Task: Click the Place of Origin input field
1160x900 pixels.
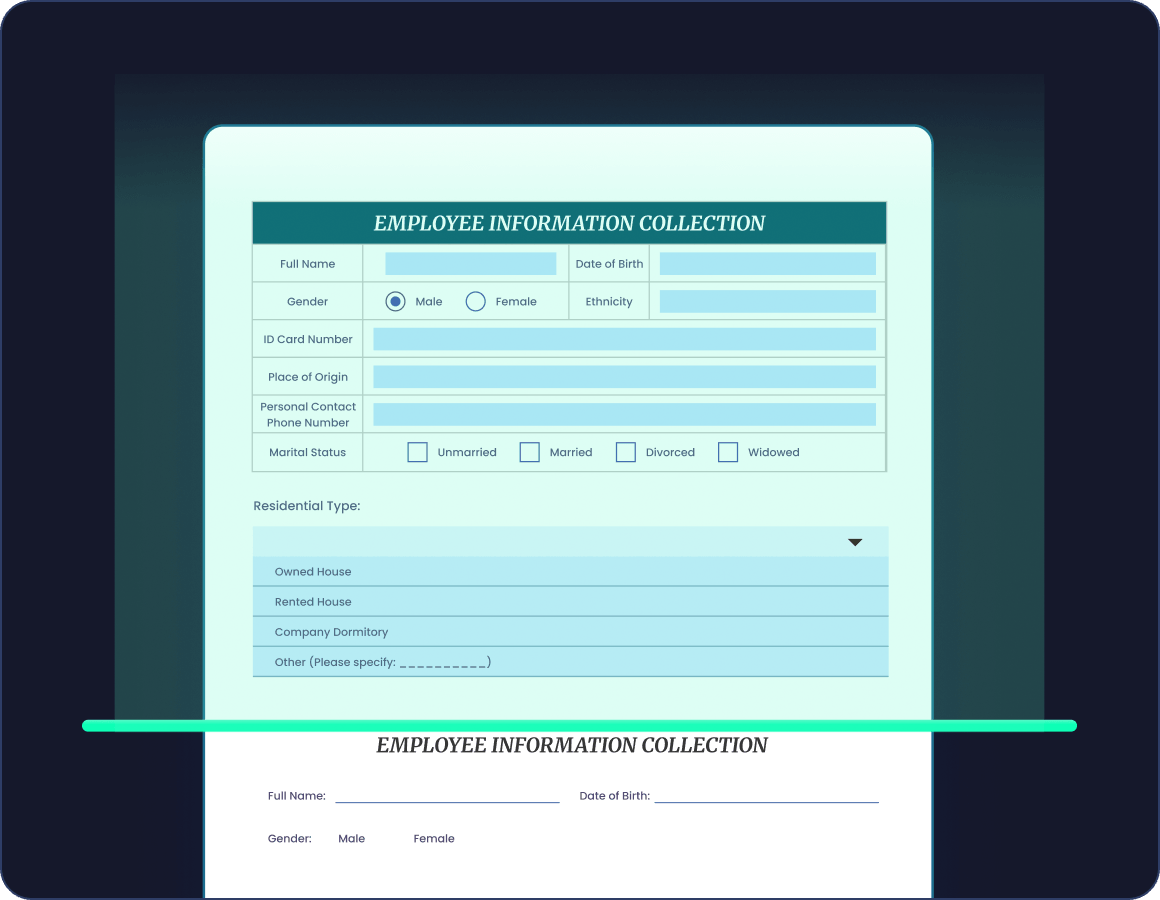Action: (624, 376)
